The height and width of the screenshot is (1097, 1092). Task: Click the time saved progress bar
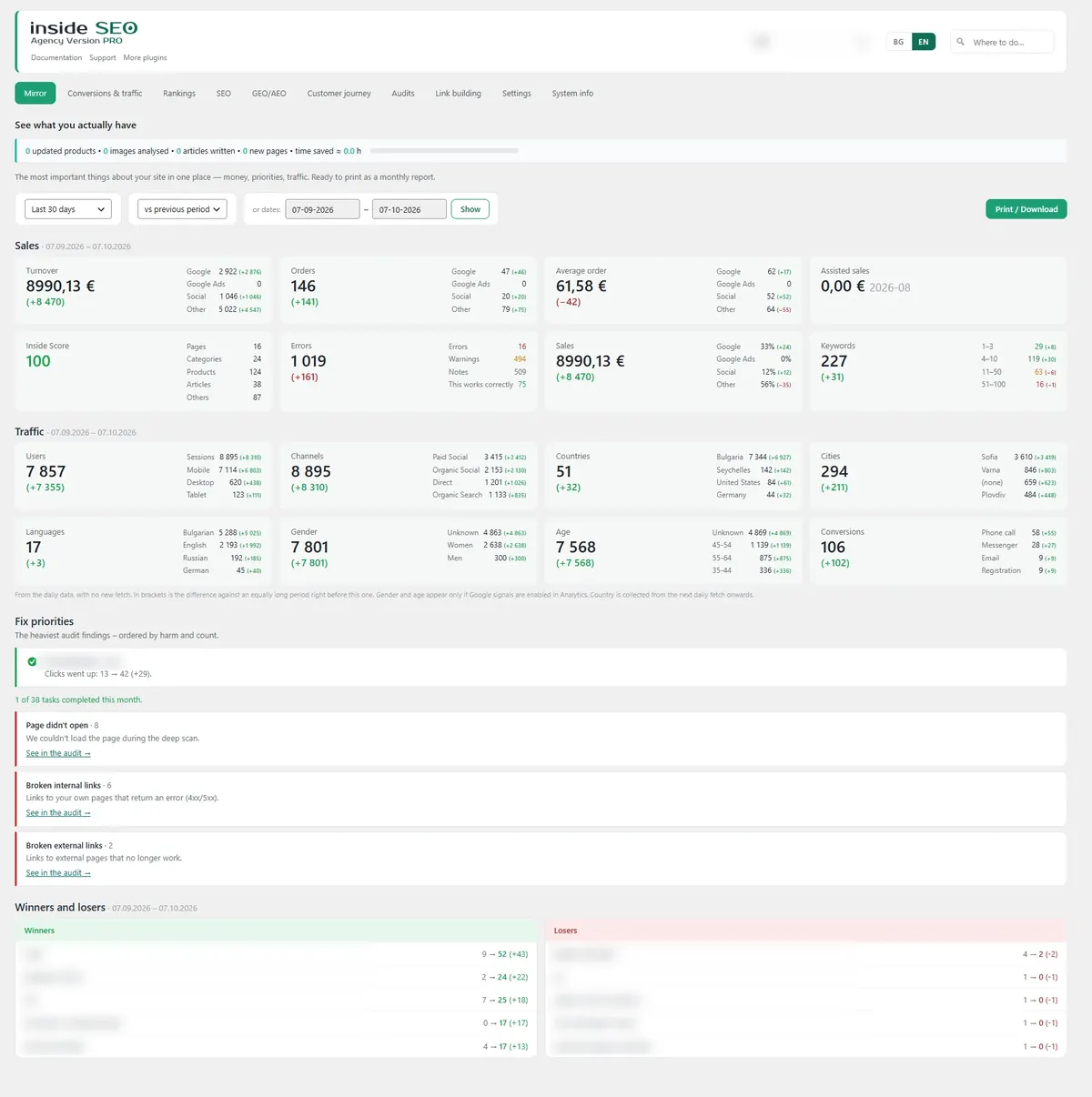[x=444, y=151]
